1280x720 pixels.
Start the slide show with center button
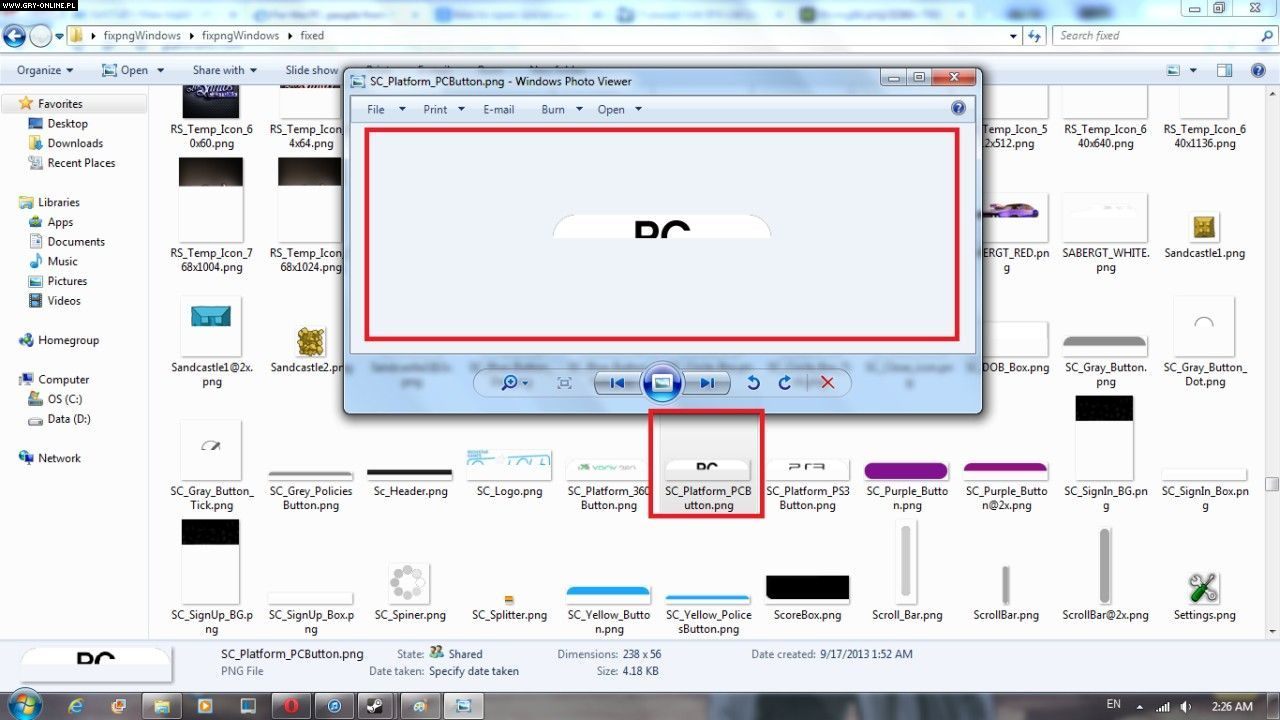coord(662,383)
